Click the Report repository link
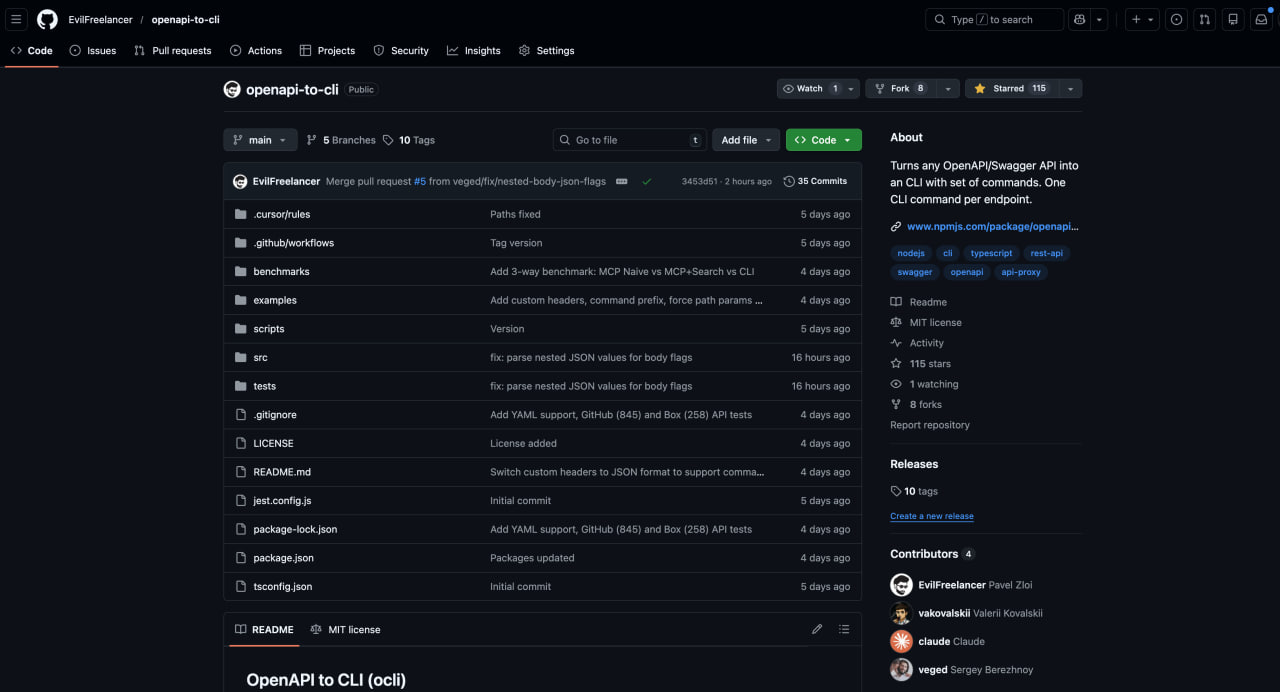The image size is (1280, 692). pyautogui.click(x=930, y=425)
